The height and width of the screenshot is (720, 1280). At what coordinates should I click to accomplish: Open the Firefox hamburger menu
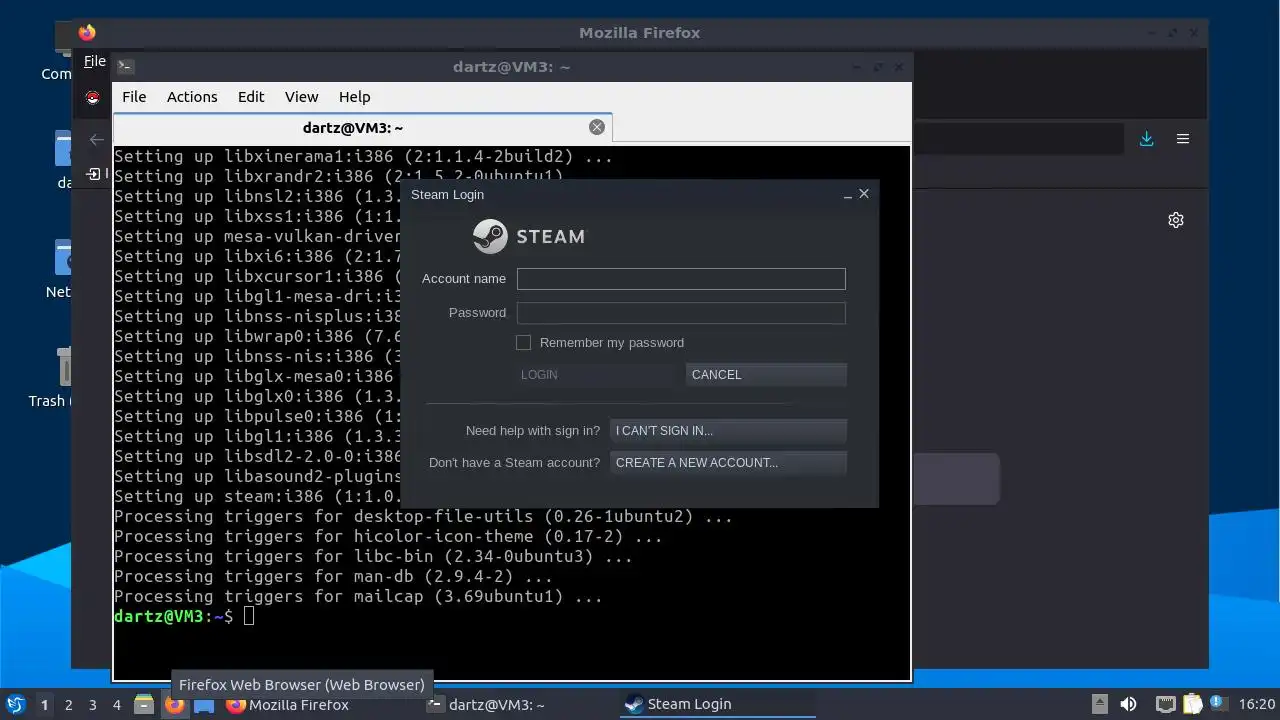pos(1183,139)
